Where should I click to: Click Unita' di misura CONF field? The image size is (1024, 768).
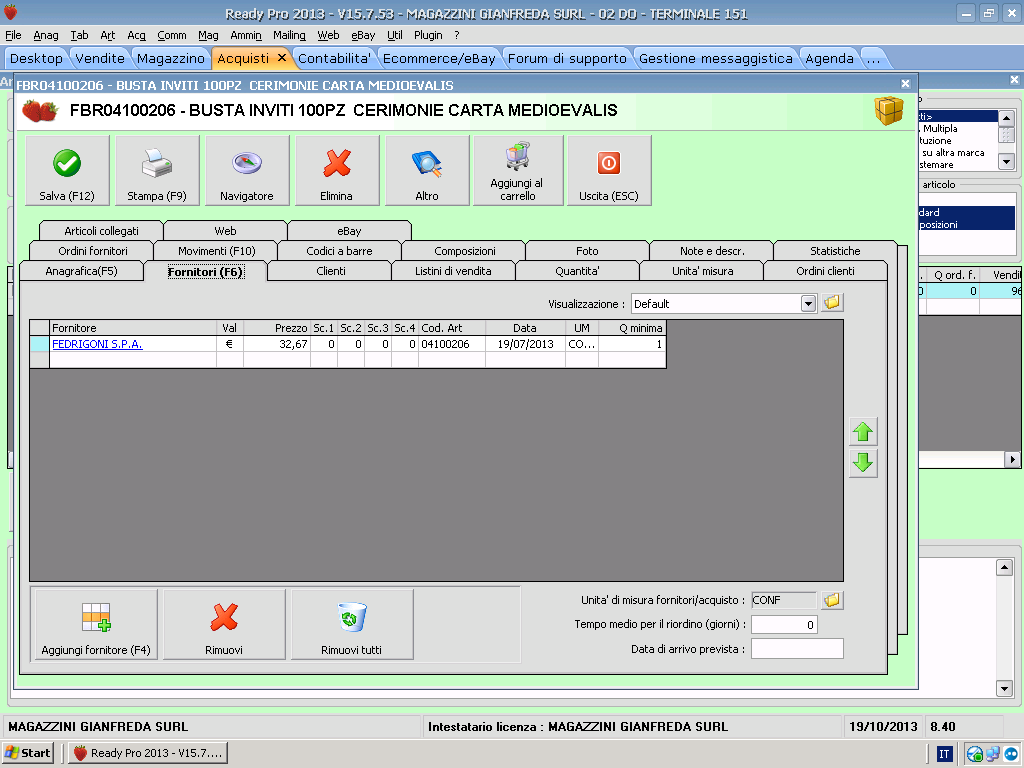point(784,600)
